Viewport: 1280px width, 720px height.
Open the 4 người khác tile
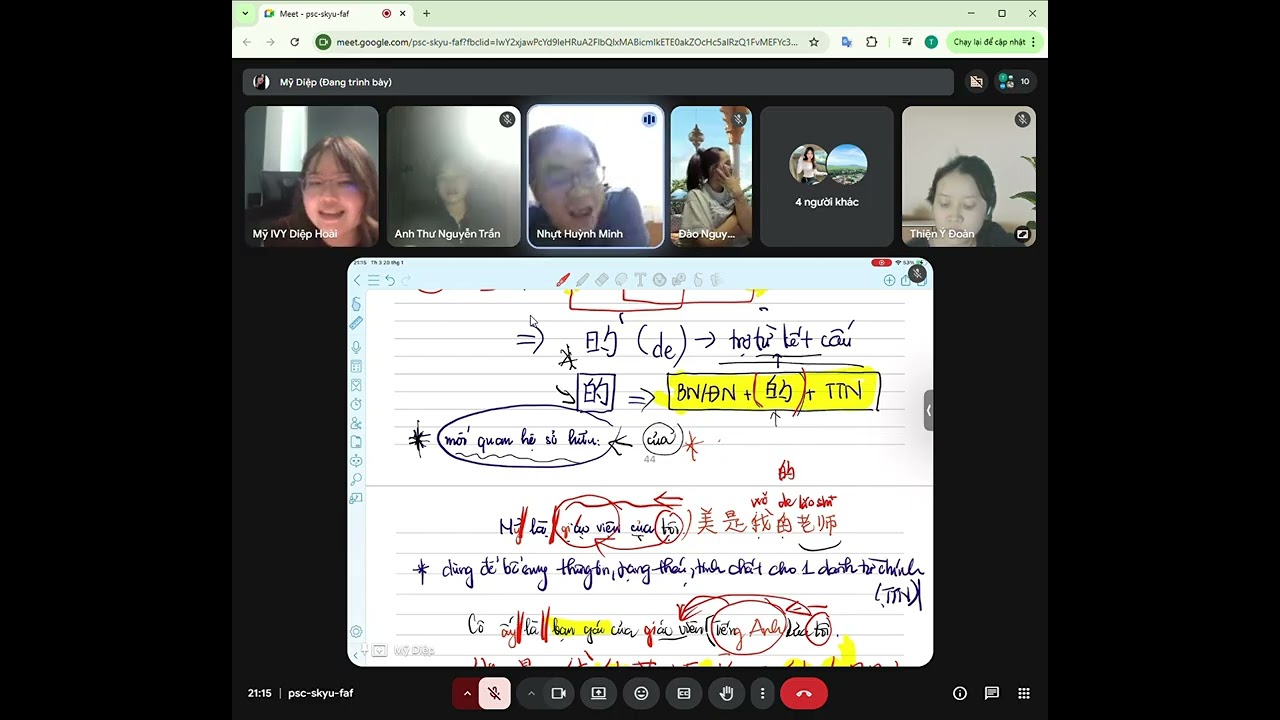coord(827,176)
